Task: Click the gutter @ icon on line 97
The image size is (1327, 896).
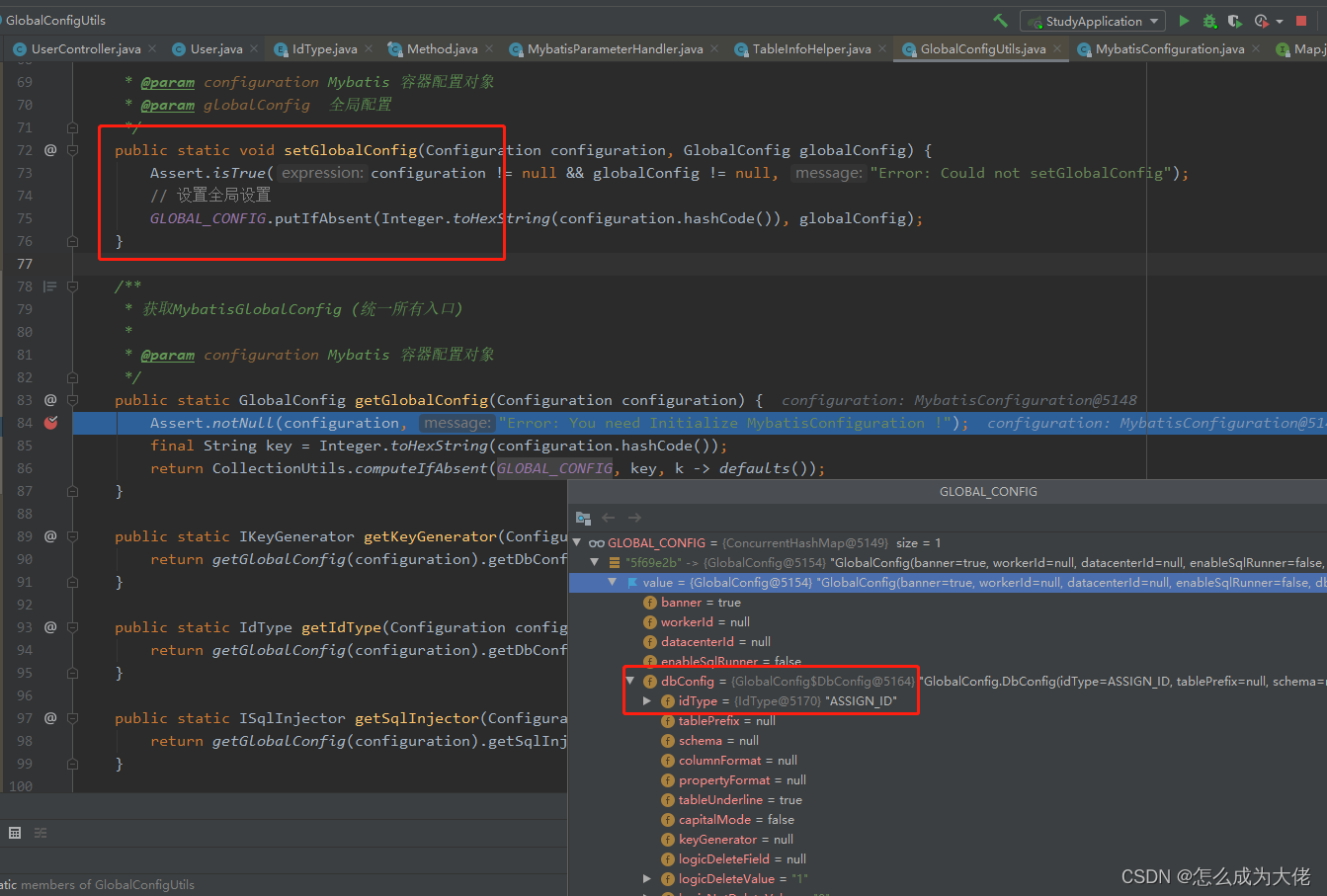Action: (x=50, y=718)
